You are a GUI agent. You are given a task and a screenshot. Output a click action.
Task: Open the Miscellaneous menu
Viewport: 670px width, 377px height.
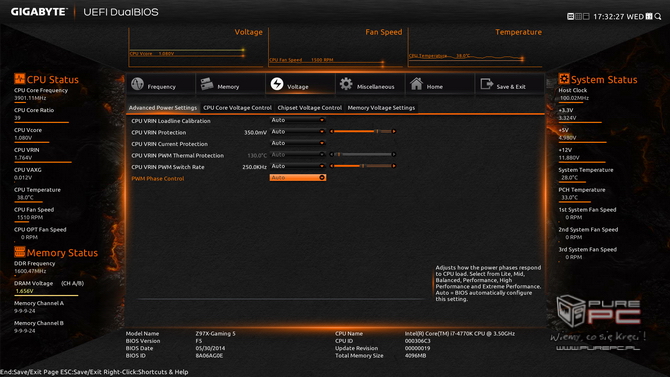click(370, 84)
